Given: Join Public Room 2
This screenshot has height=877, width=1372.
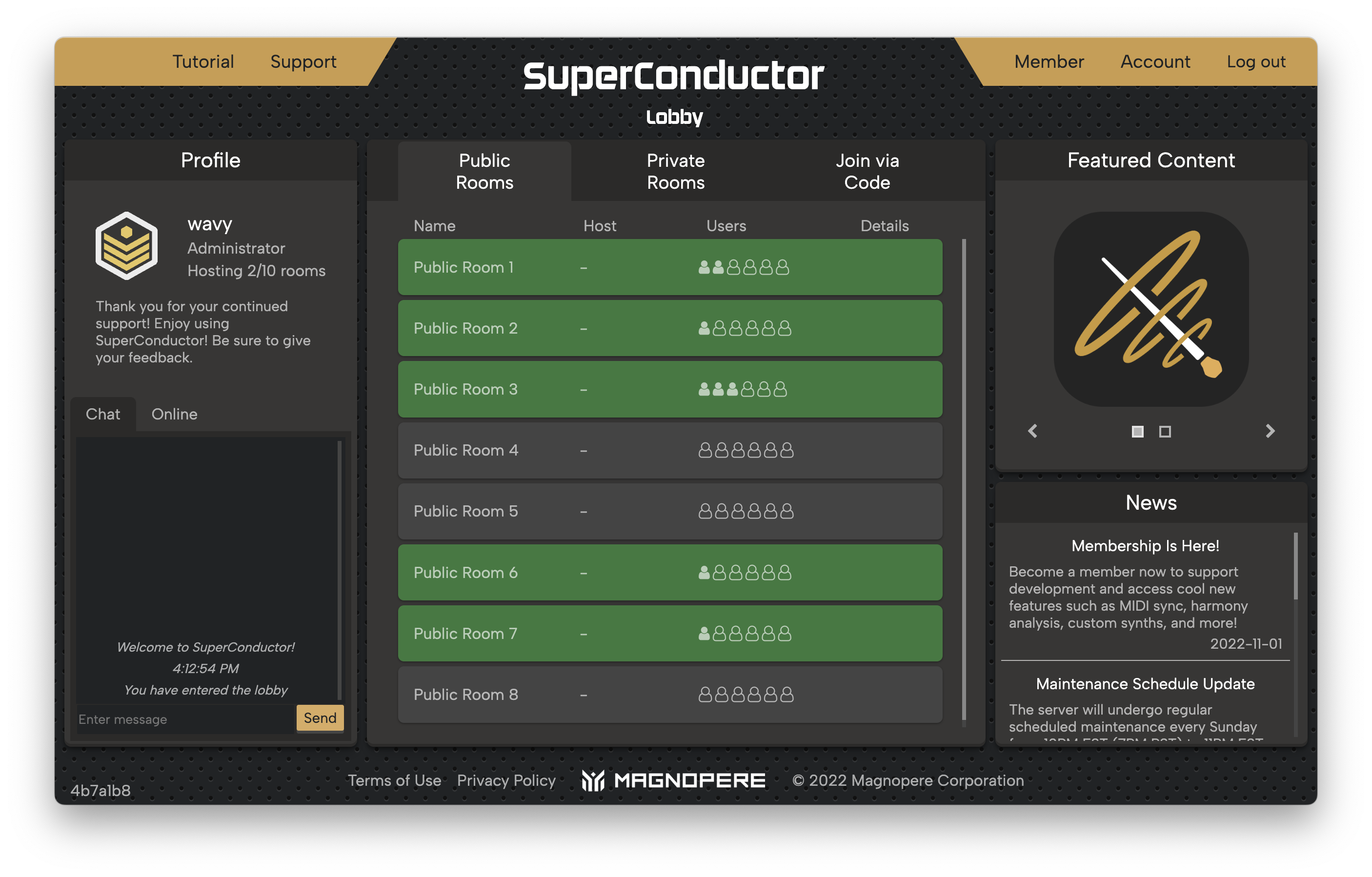Looking at the screenshot, I should coord(670,328).
